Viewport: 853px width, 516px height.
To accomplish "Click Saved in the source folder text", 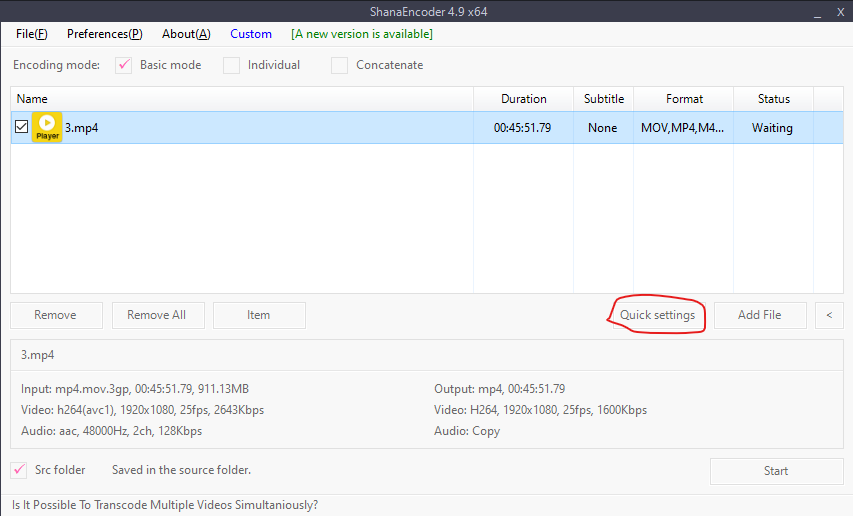I will (x=181, y=470).
